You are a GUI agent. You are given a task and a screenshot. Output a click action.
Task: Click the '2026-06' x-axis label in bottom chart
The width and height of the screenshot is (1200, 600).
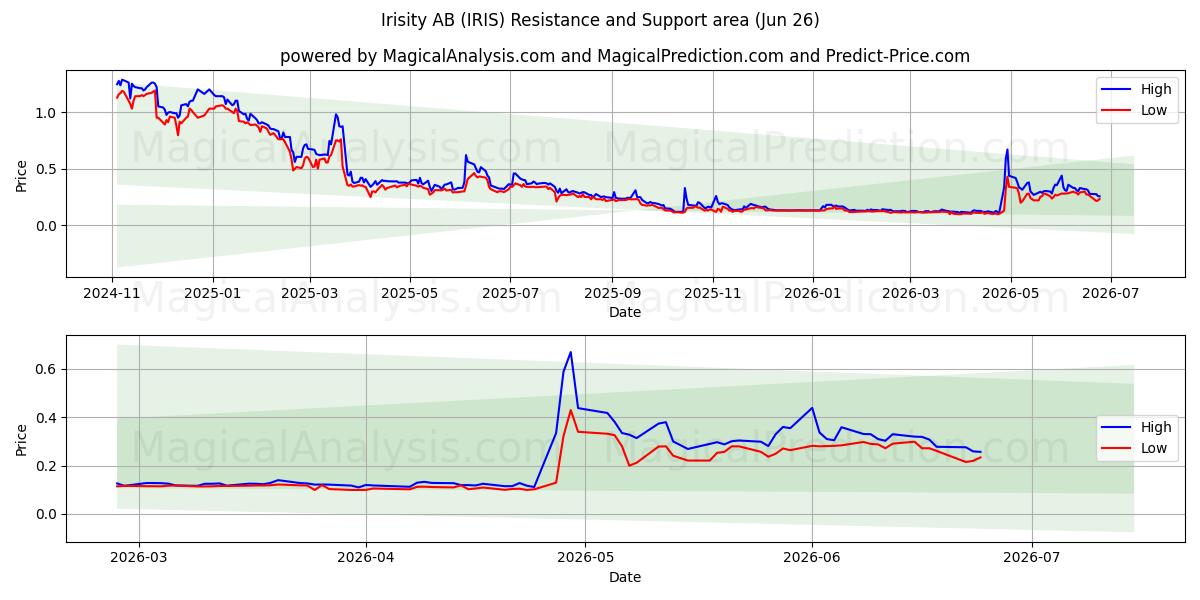pyautogui.click(x=812, y=560)
